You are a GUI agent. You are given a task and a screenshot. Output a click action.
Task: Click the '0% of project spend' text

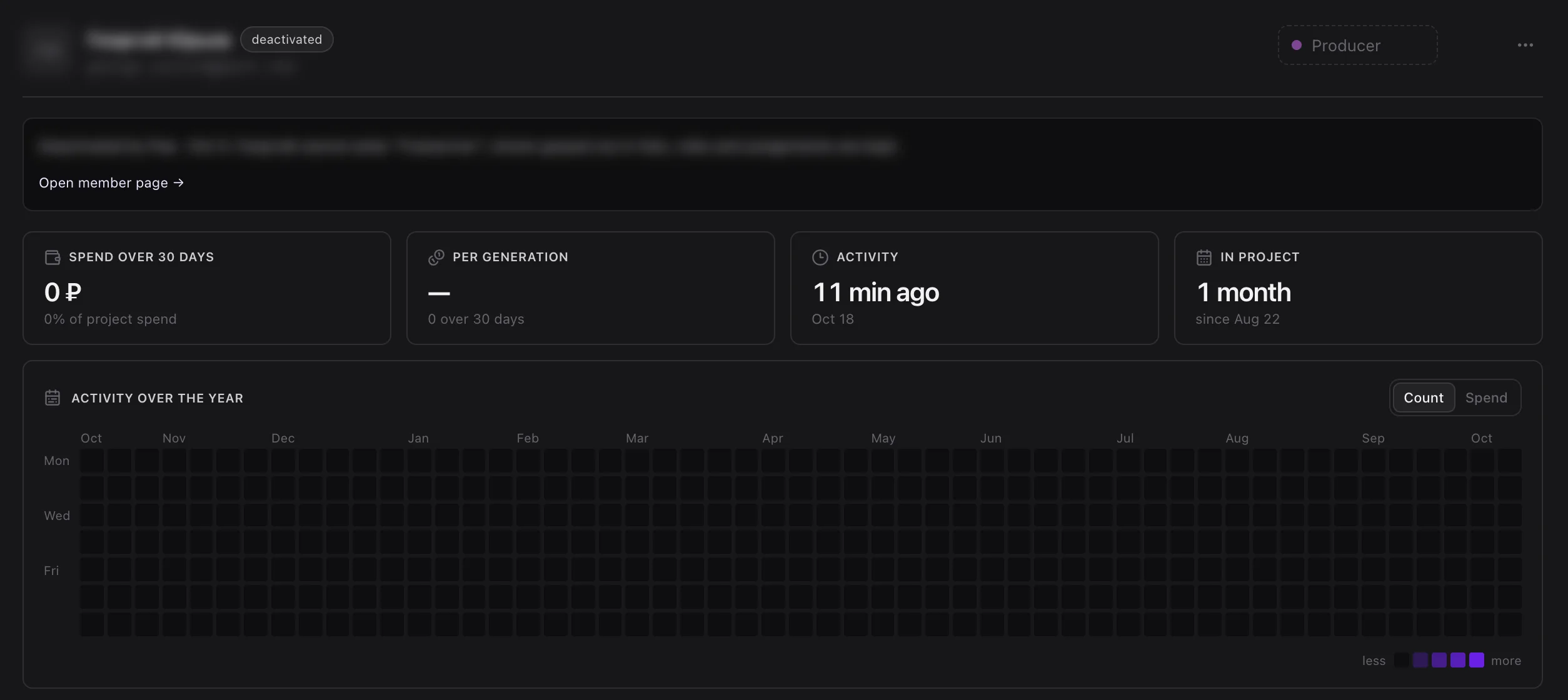click(x=110, y=319)
